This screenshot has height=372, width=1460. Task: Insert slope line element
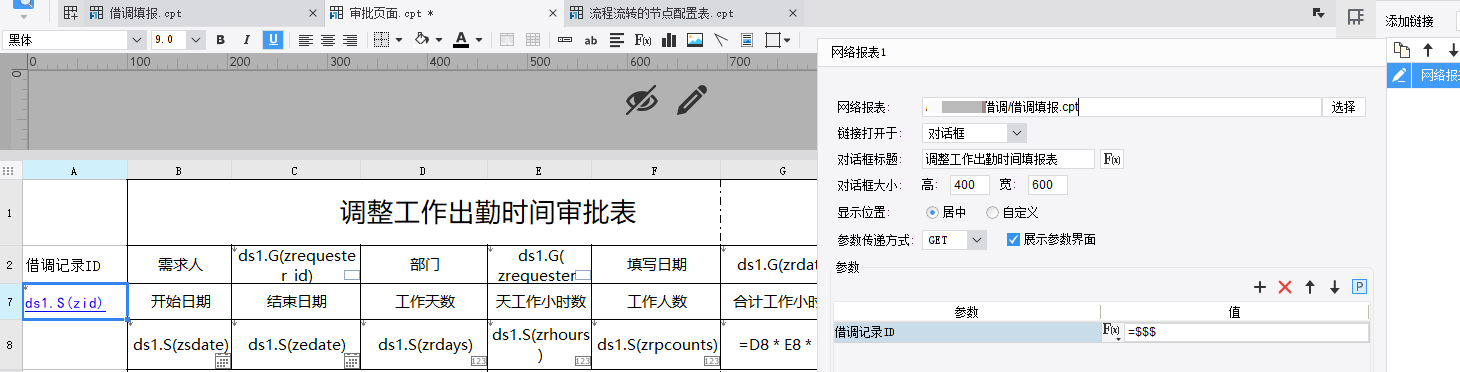pos(721,40)
